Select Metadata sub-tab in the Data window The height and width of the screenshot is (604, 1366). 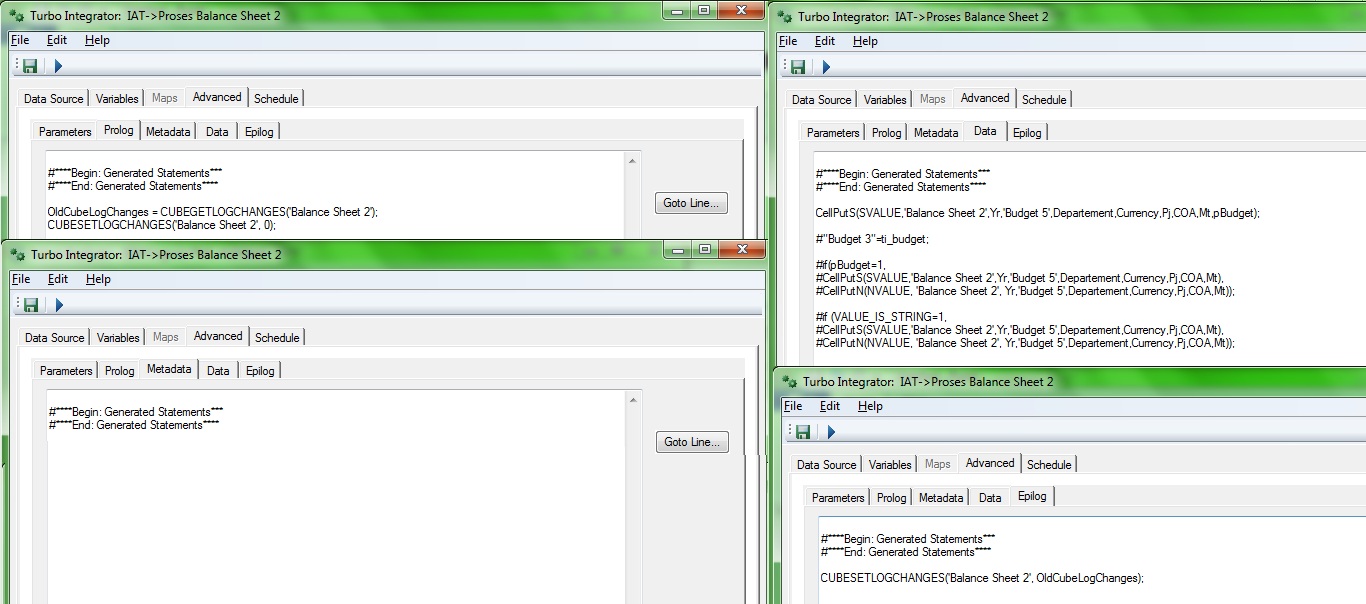pos(936,133)
